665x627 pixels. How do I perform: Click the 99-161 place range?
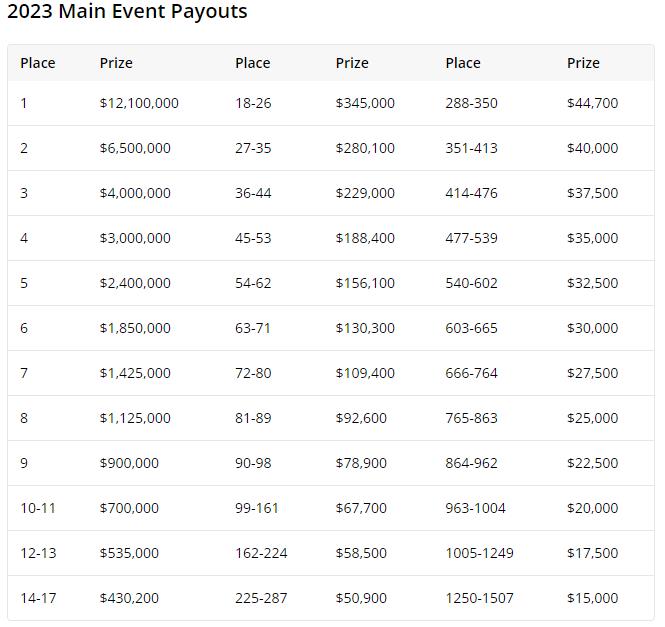[x=257, y=508]
